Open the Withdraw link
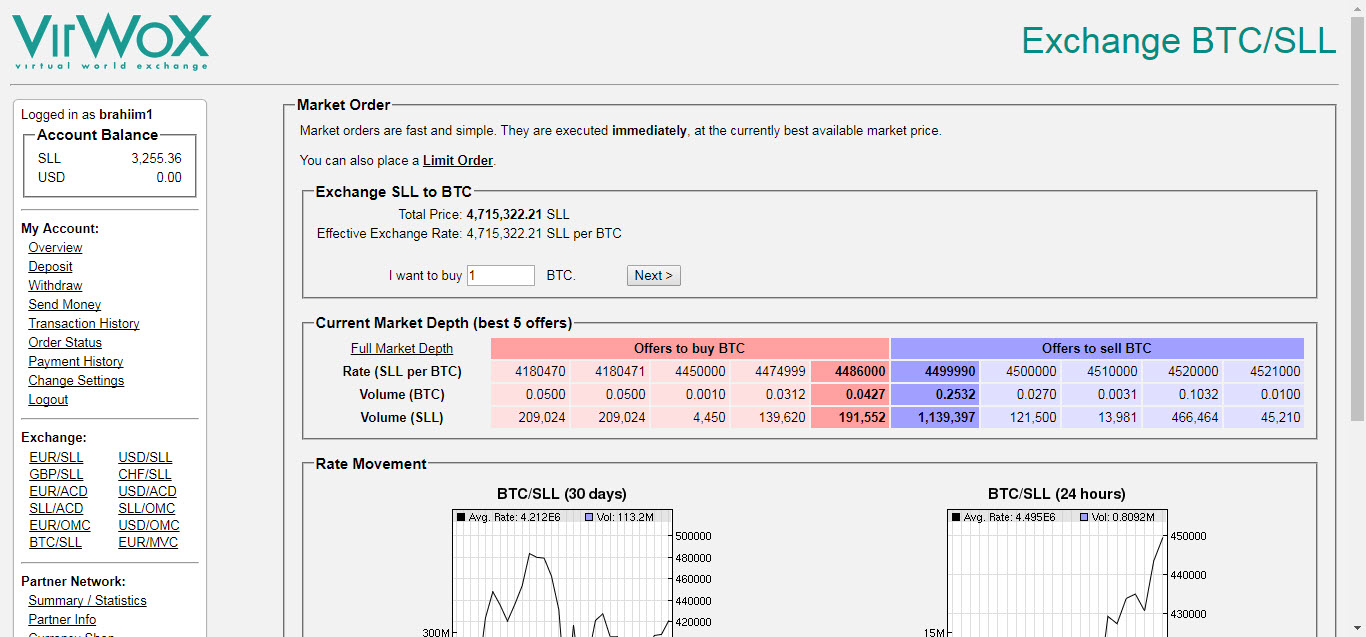 point(55,286)
